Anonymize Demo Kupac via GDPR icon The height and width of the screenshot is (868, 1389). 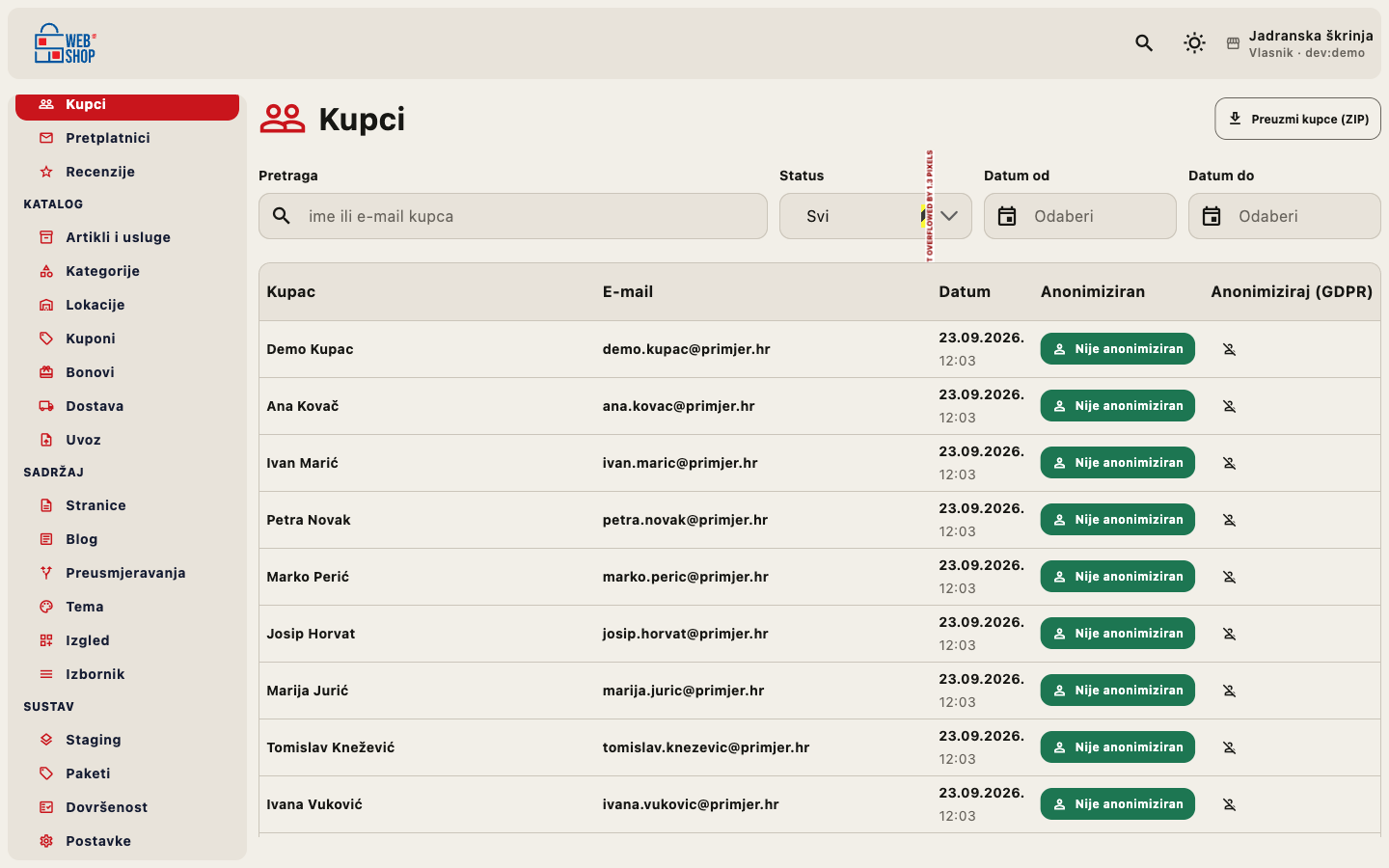1229,349
